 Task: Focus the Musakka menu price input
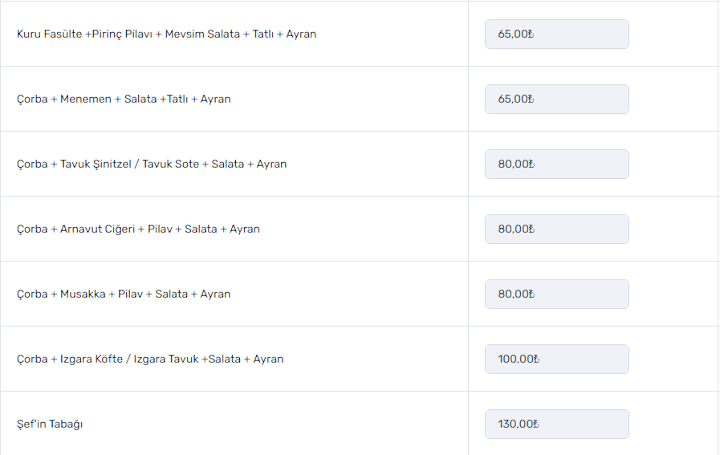557,294
